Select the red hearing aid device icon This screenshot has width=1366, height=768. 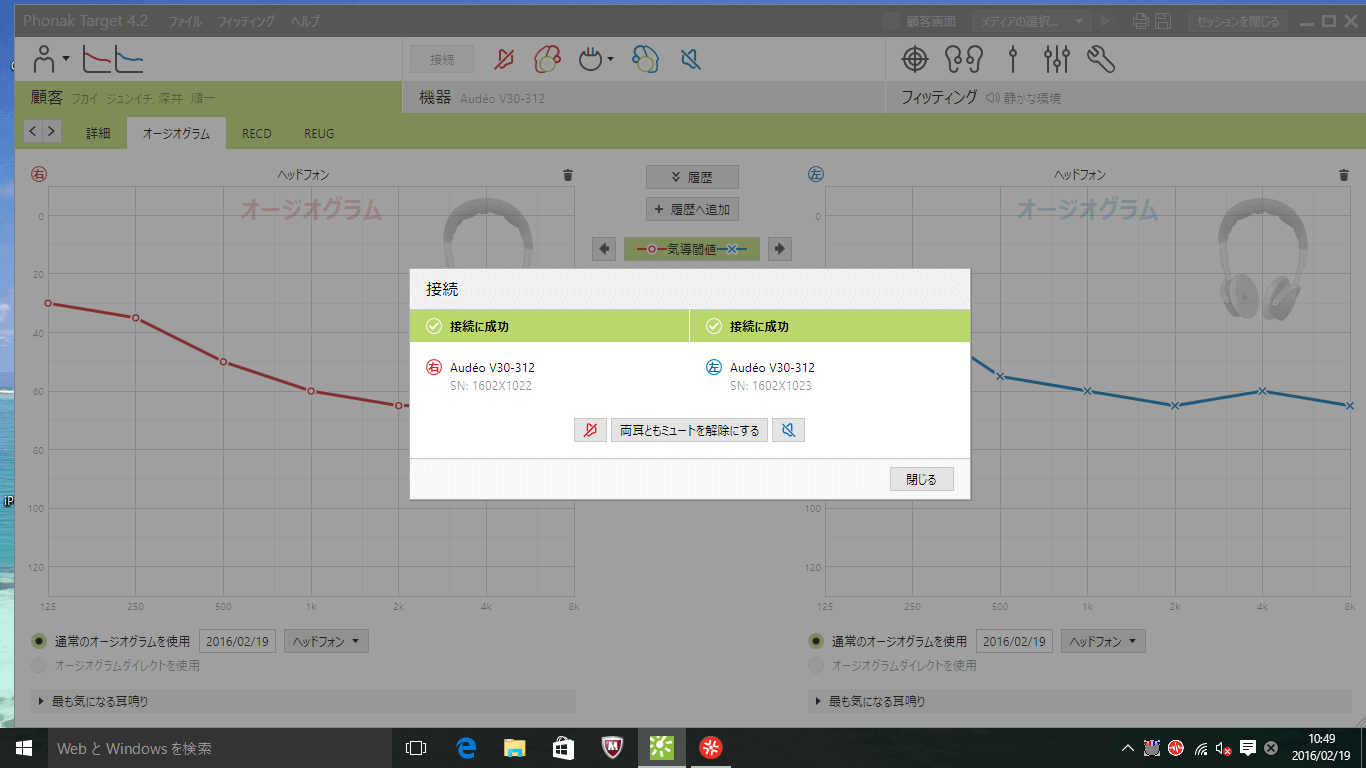point(546,60)
